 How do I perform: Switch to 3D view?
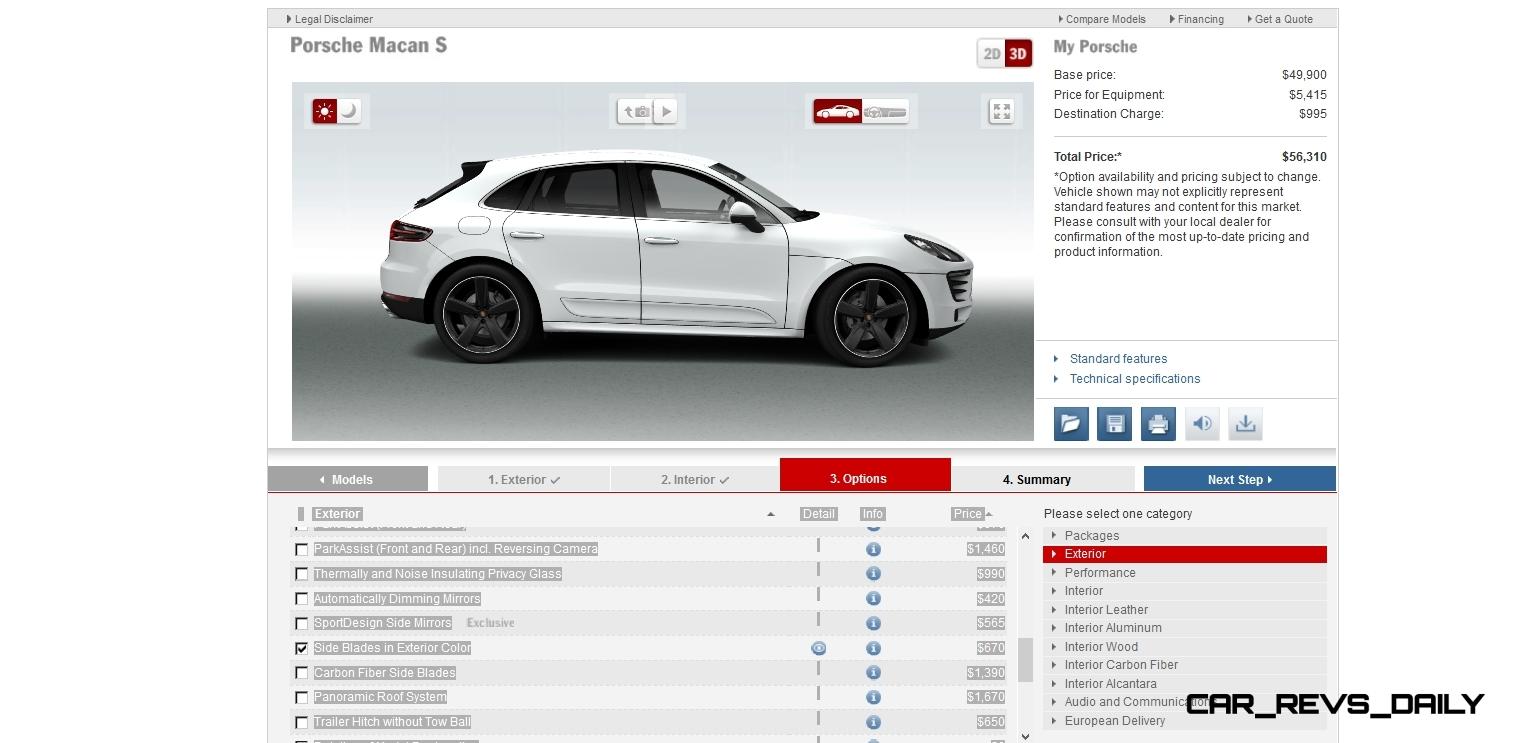[1018, 54]
